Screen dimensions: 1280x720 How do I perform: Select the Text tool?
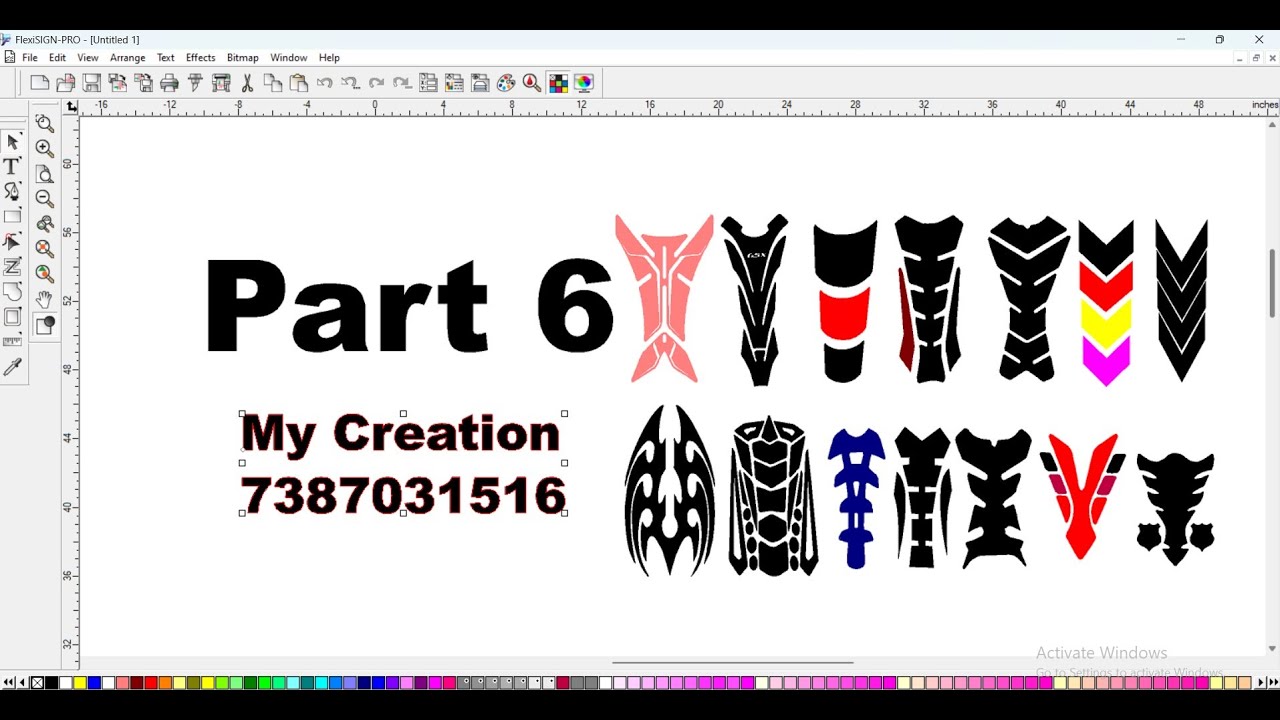tap(13, 166)
